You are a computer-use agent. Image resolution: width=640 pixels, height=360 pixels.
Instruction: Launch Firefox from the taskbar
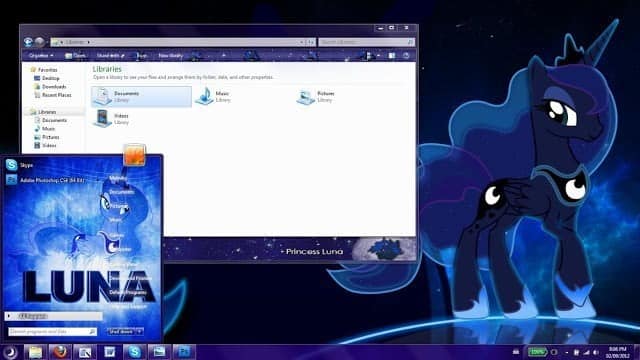[x=60, y=352]
